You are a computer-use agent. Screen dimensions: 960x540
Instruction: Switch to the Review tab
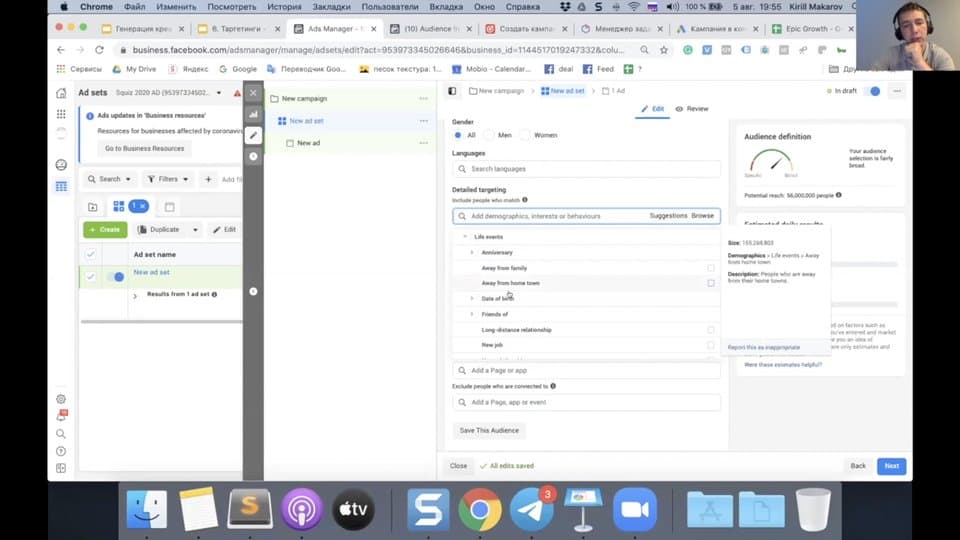point(692,109)
